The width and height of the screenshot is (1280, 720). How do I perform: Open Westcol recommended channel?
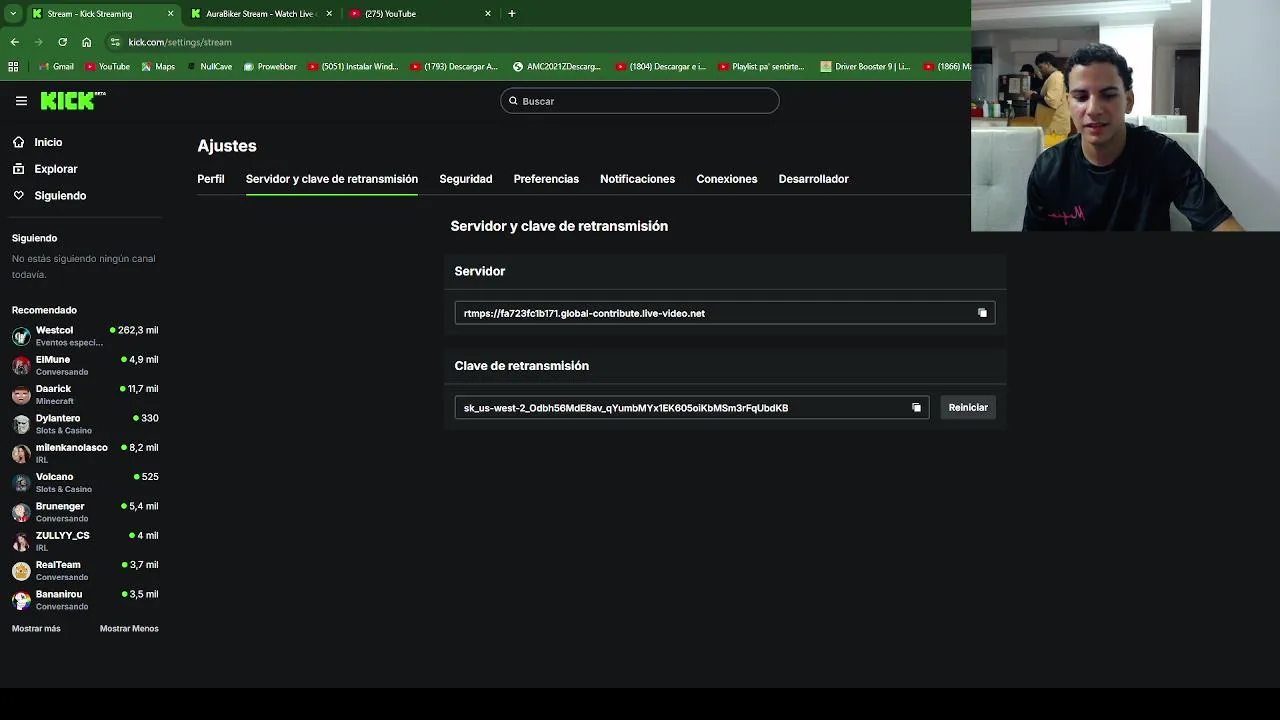pos(85,336)
